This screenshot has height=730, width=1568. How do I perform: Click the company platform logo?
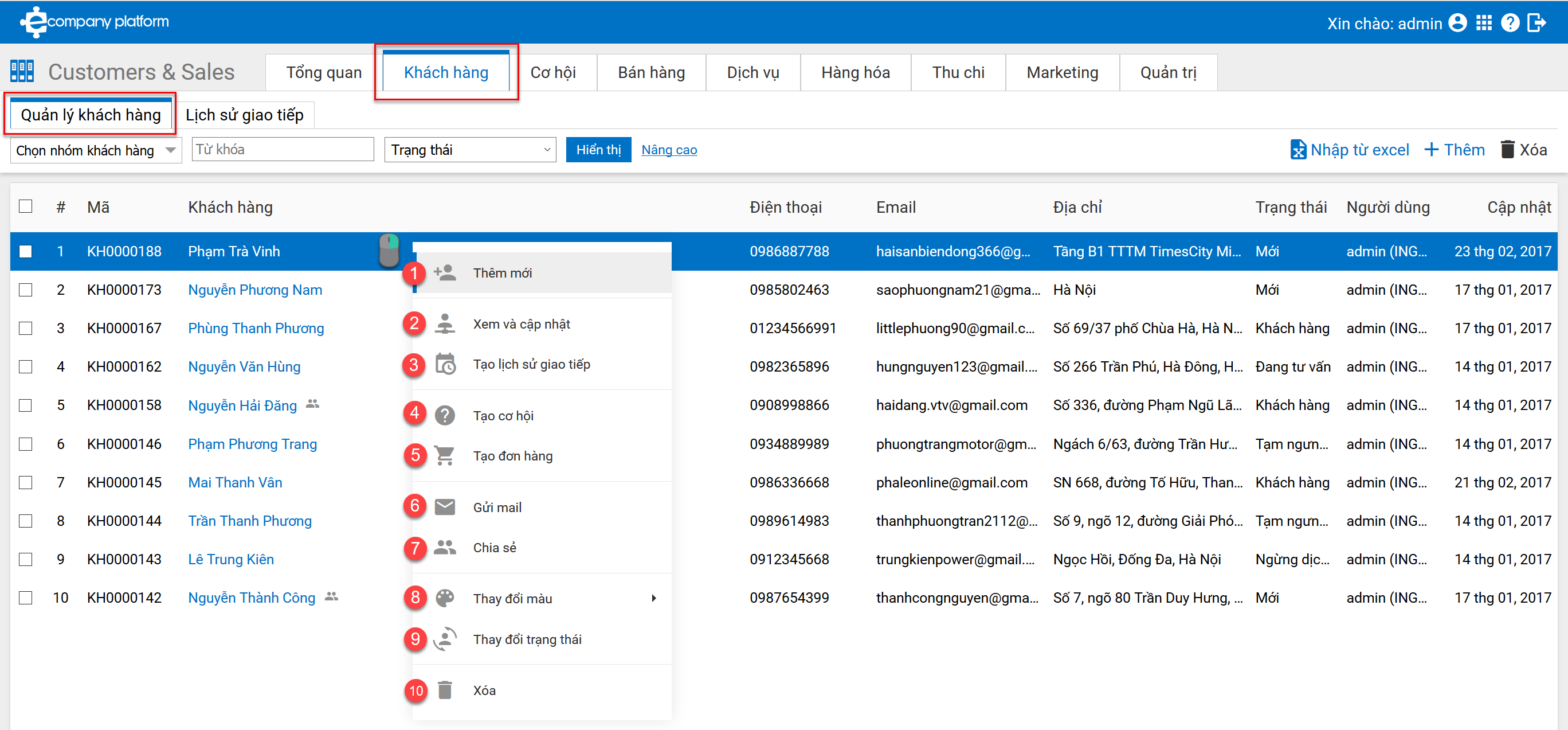[95, 22]
